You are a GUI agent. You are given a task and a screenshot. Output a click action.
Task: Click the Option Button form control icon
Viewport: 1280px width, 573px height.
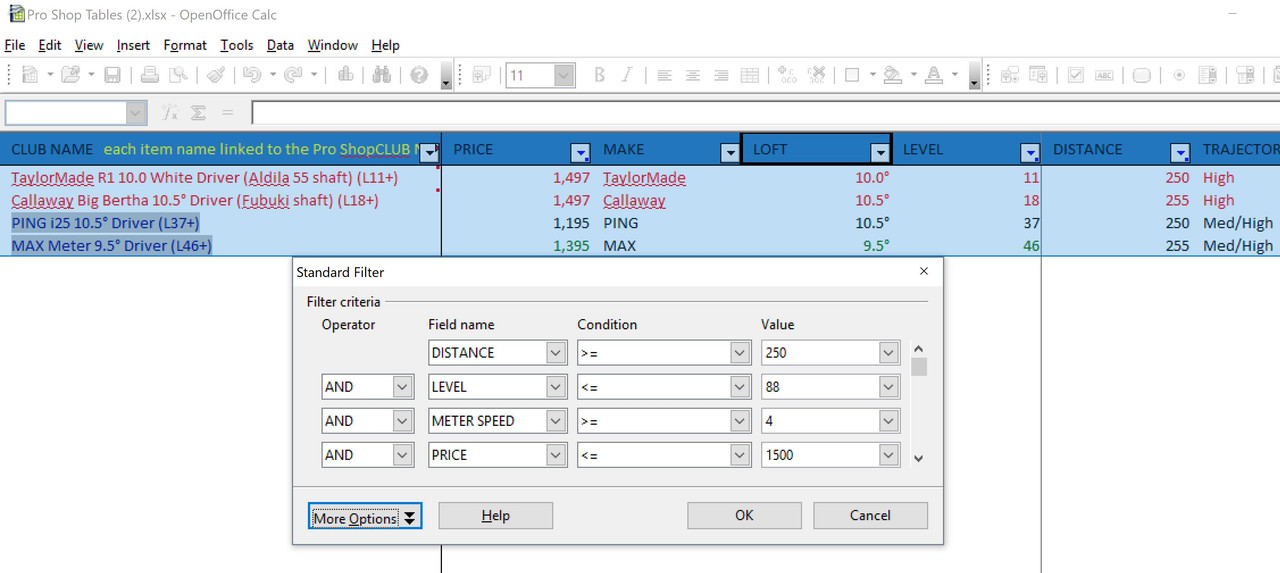(x=1179, y=75)
